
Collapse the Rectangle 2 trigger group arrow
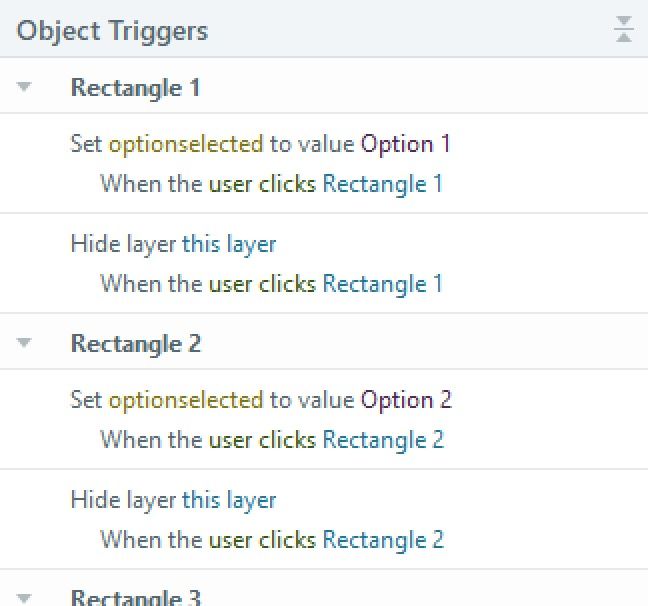point(25,343)
